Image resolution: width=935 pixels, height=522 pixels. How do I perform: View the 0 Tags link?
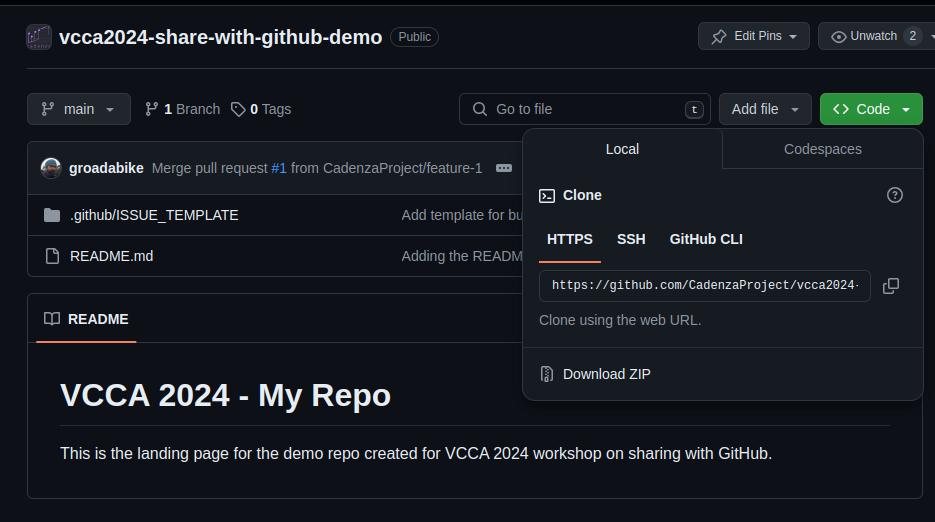pos(261,109)
